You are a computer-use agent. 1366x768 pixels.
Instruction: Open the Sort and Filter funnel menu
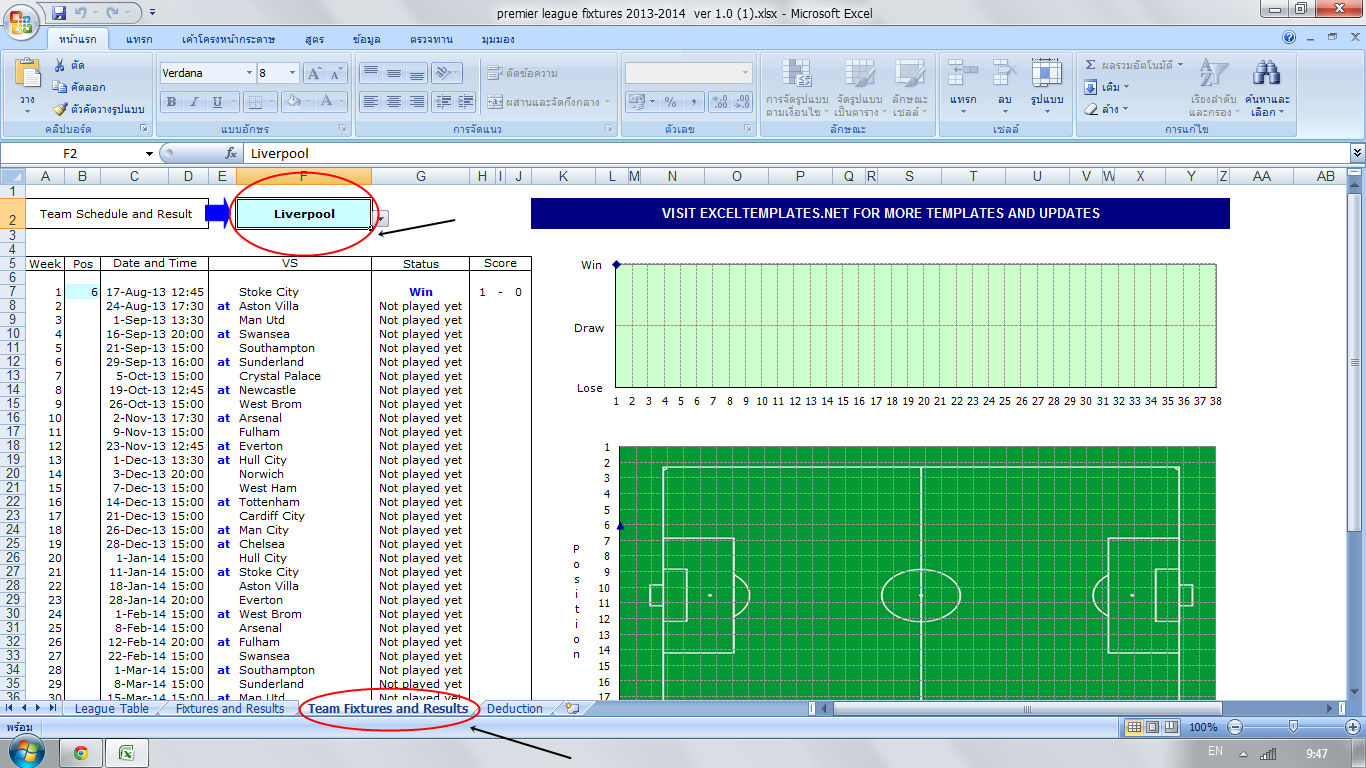click(x=1213, y=87)
